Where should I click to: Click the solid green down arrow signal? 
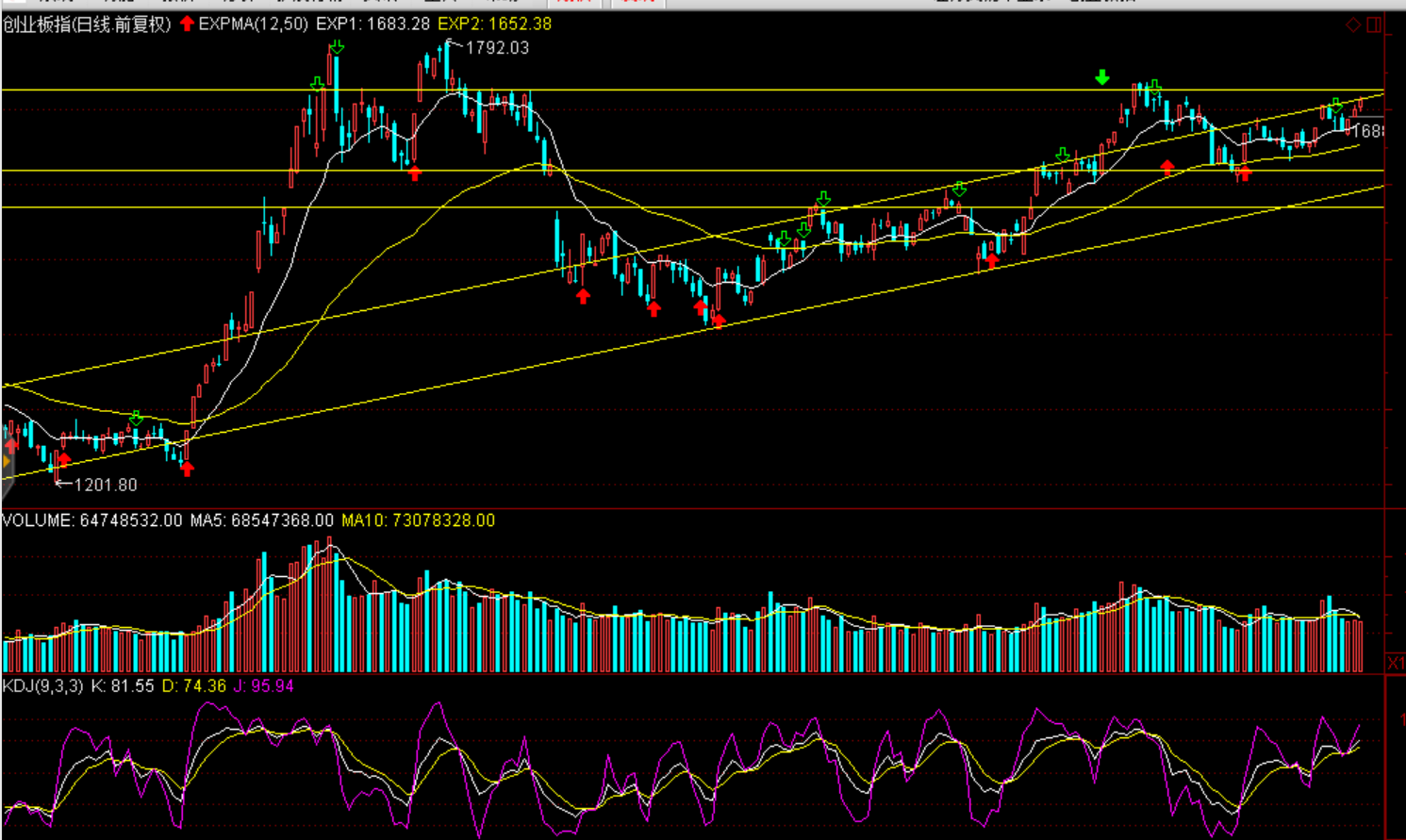(1102, 77)
